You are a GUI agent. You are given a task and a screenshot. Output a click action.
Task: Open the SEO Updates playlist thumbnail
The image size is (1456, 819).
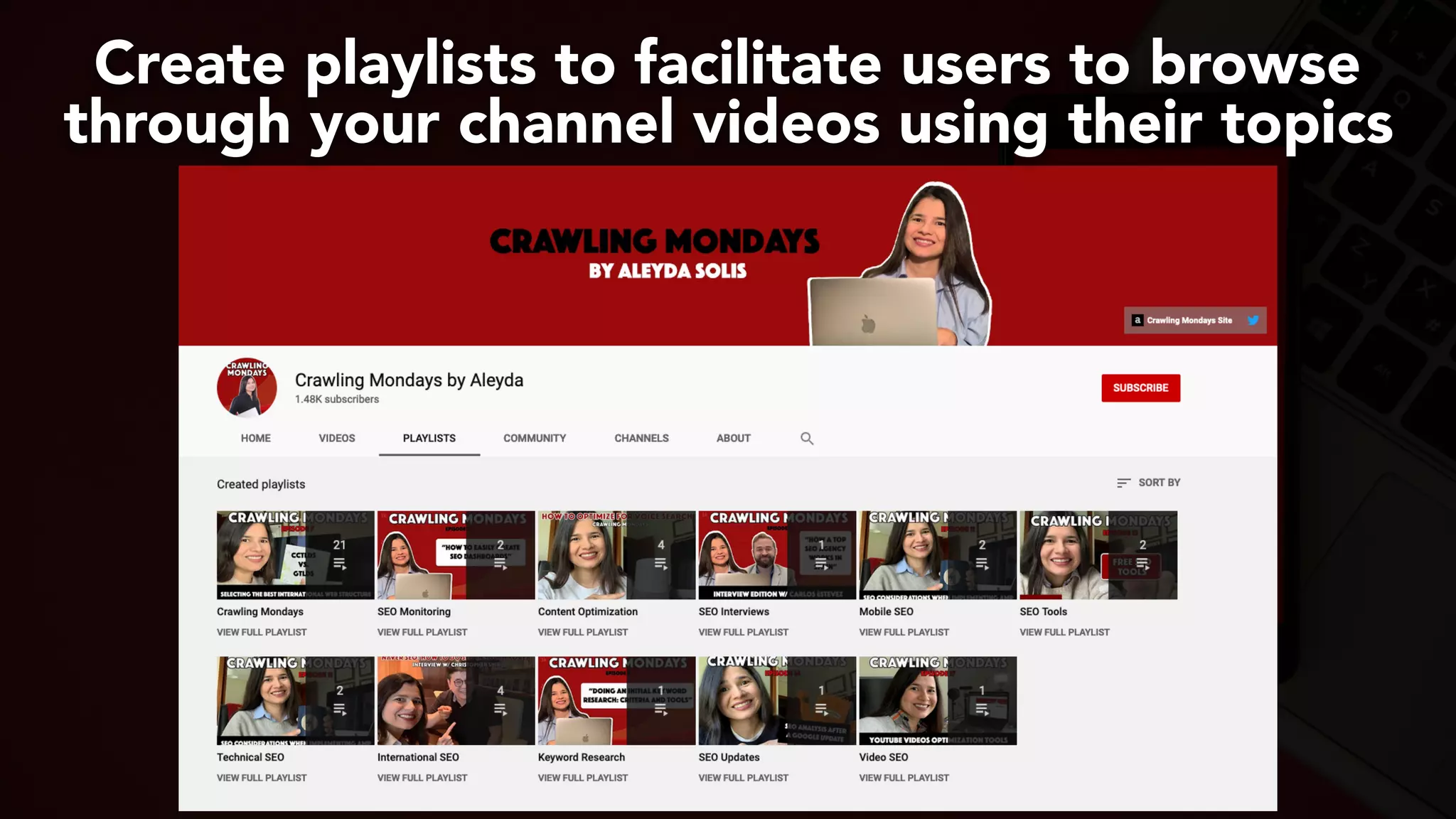pos(777,700)
